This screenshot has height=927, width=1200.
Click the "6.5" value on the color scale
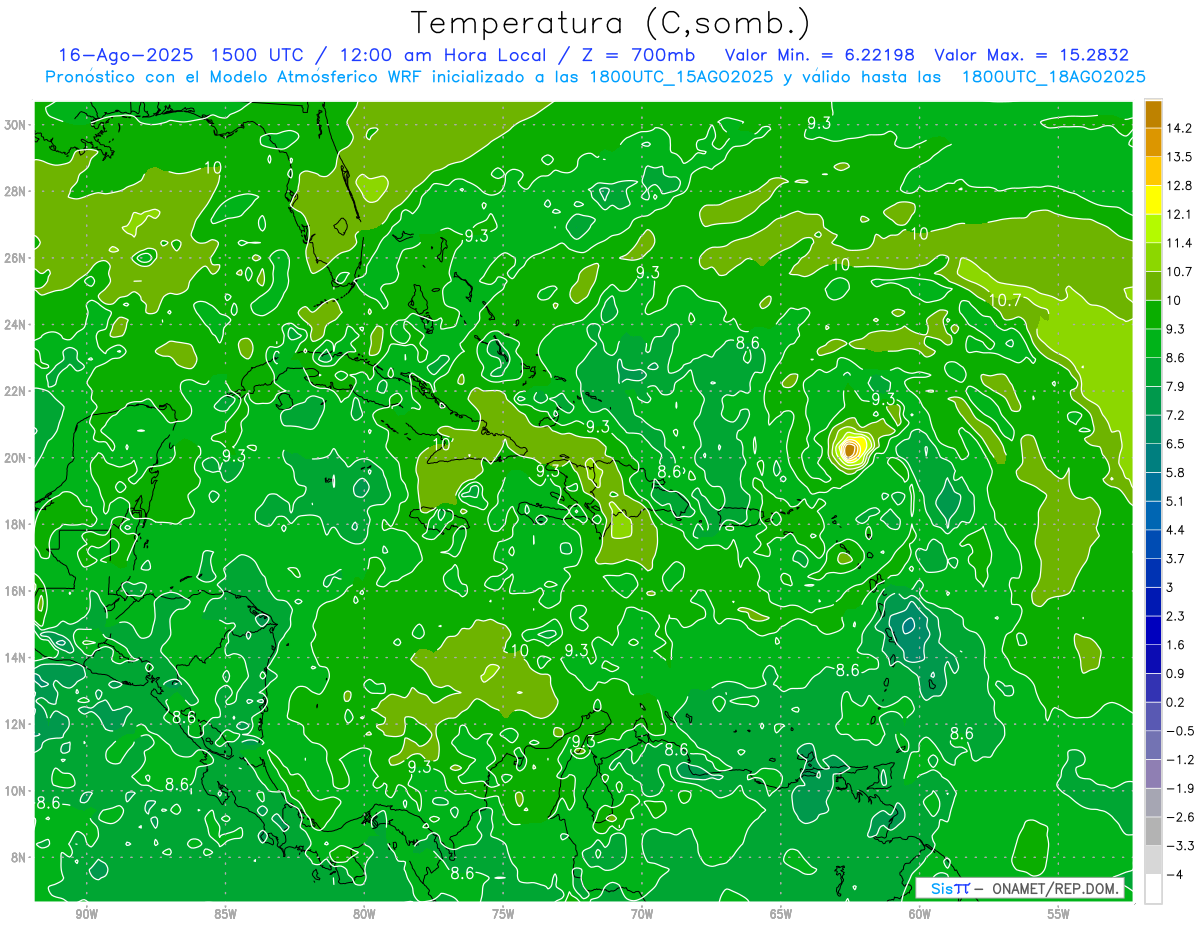click(1176, 444)
